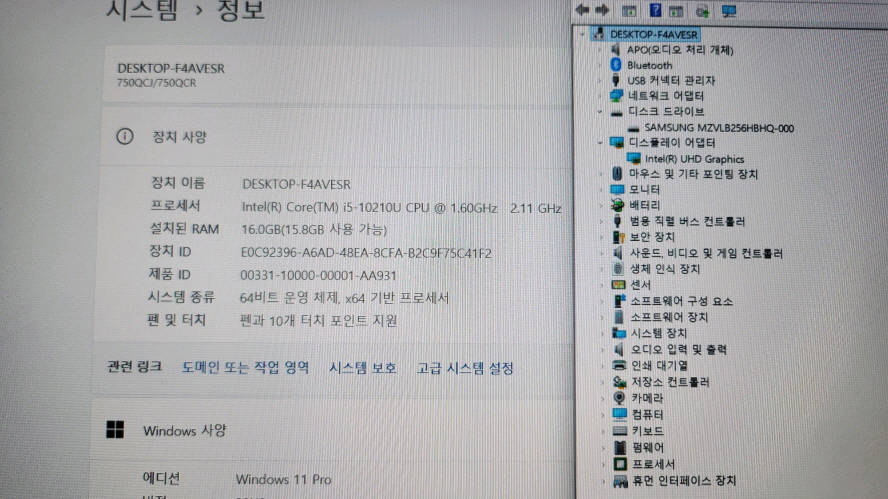Image resolution: width=888 pixels, height=499 pixels.
Task: Click the installed RAM value 16.0GB
Action: pyautogui.click(x=314, y=229)
